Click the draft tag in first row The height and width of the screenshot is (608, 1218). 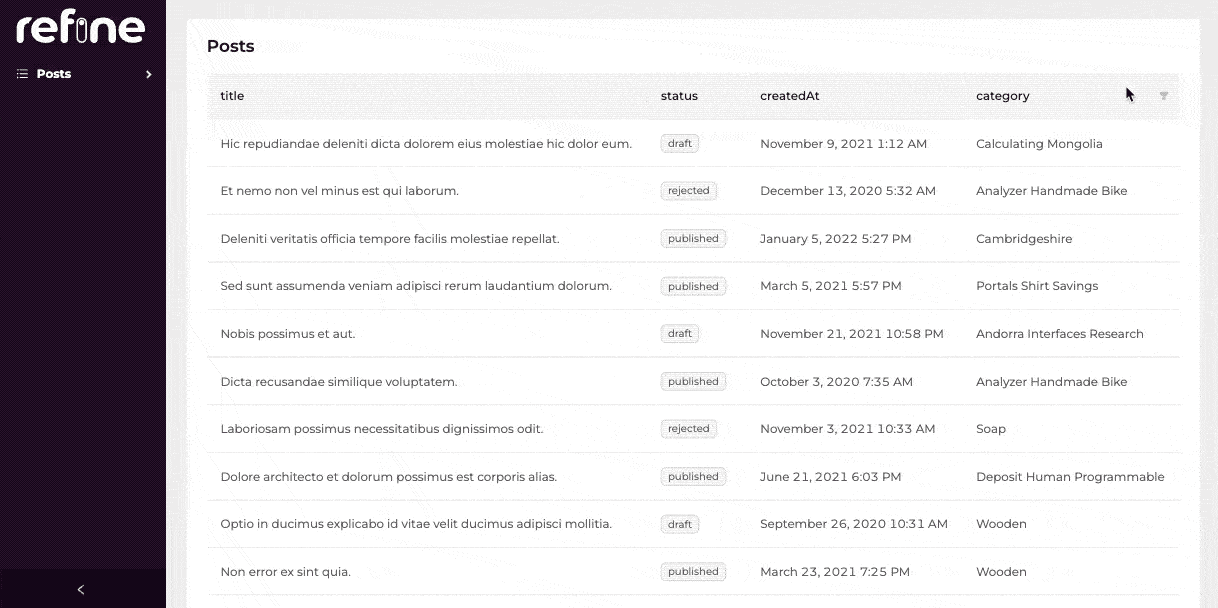[x=679, y=144]
